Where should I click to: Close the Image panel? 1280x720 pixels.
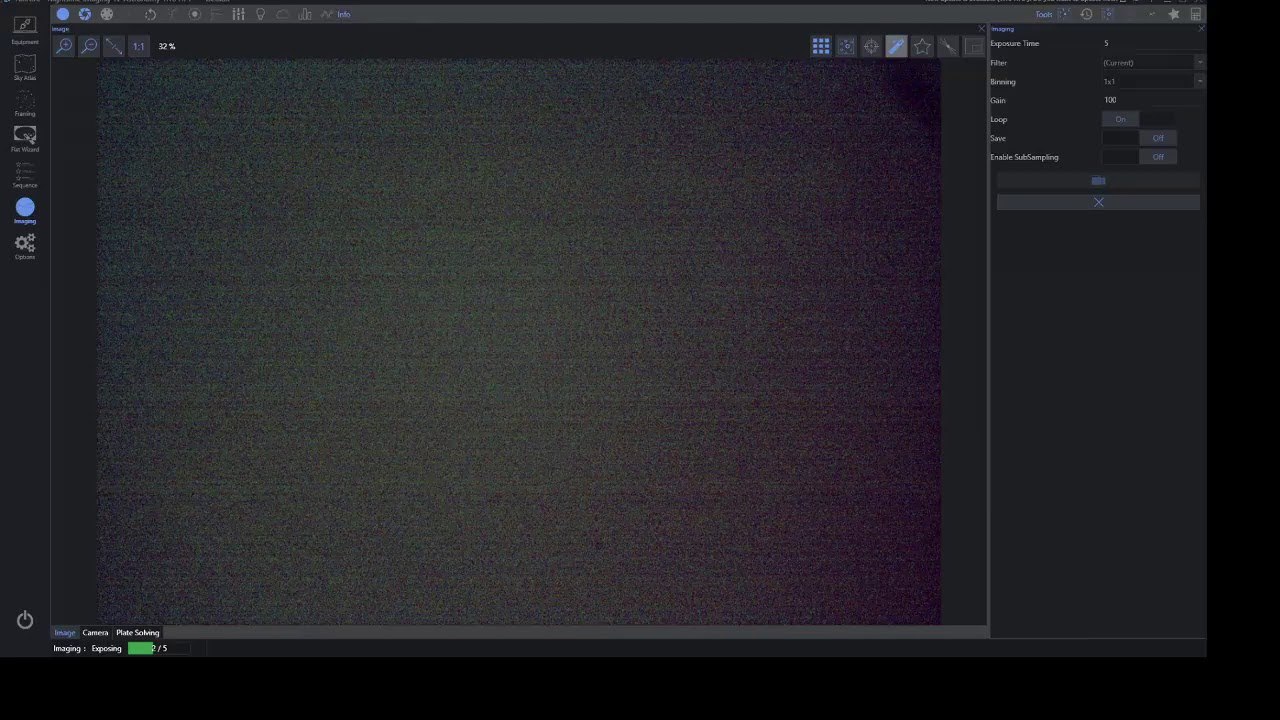click(x=981, y=28)
